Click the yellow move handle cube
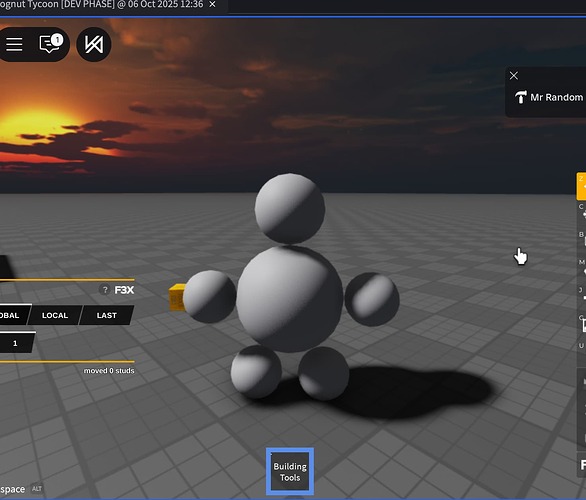Image resolution: width=586 pixels, height=500 pixels. pyautogui.click(x=177, y=297)
